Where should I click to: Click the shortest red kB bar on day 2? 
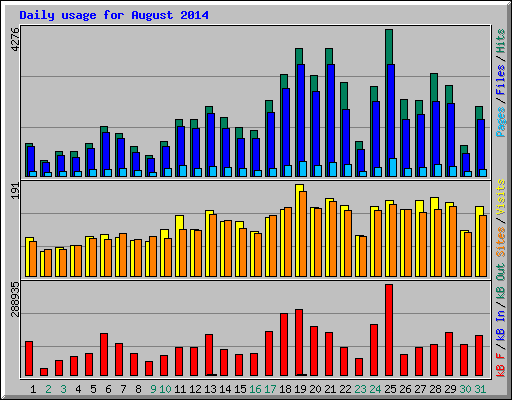[44, 372]
